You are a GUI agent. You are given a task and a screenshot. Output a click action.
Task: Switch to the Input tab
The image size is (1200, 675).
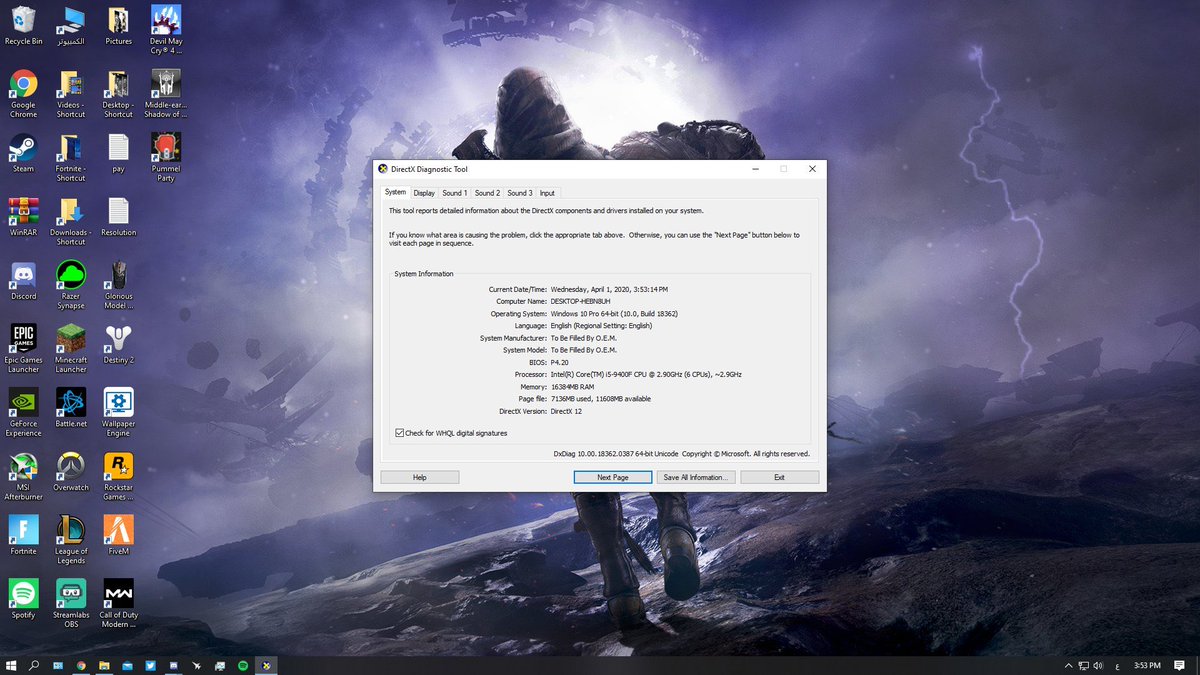pos(547,193)
